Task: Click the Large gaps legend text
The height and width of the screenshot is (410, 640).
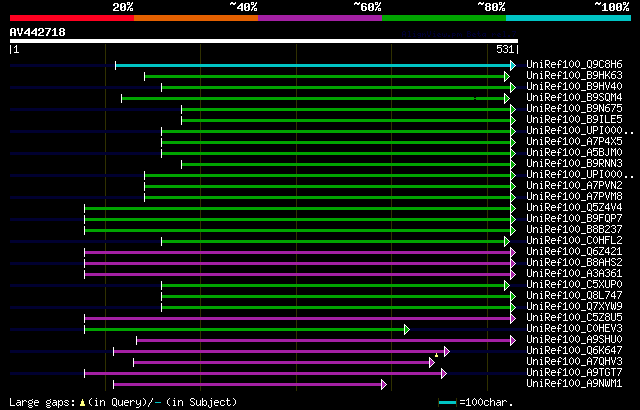Action: (x=42, y=403)
